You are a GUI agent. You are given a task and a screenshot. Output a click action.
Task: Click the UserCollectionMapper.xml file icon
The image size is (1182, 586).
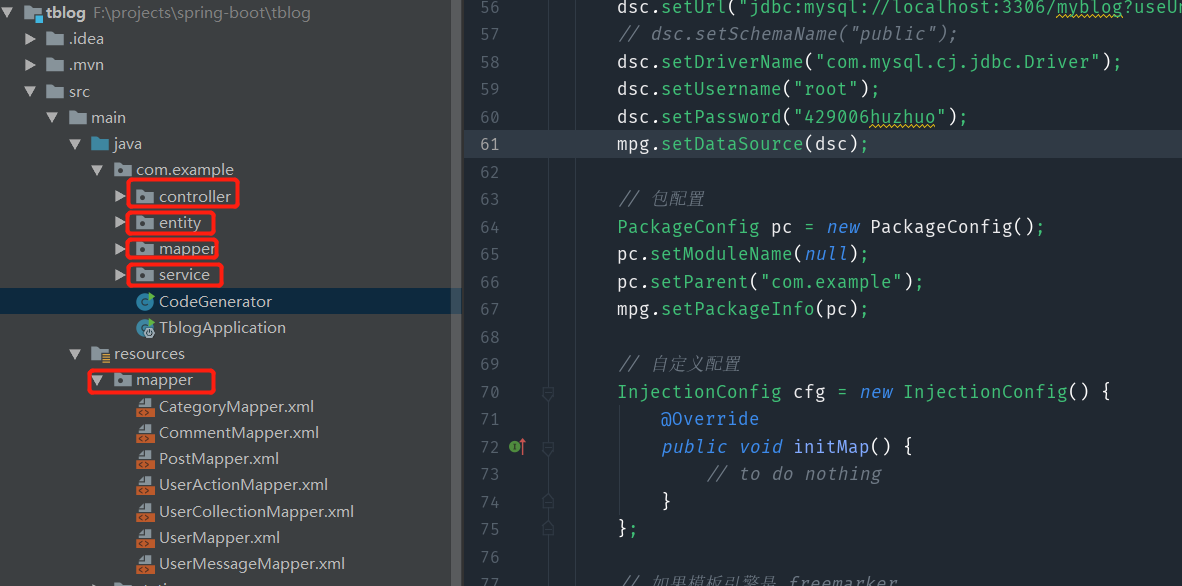click(145, 511)
